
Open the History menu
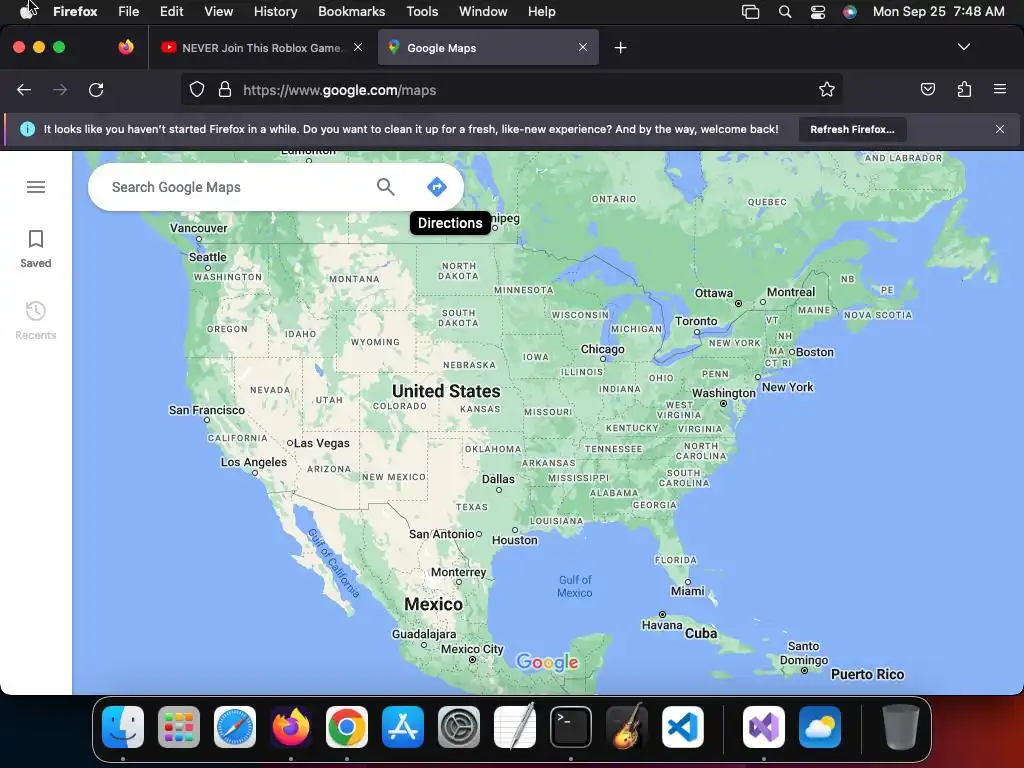click(276, 12)
